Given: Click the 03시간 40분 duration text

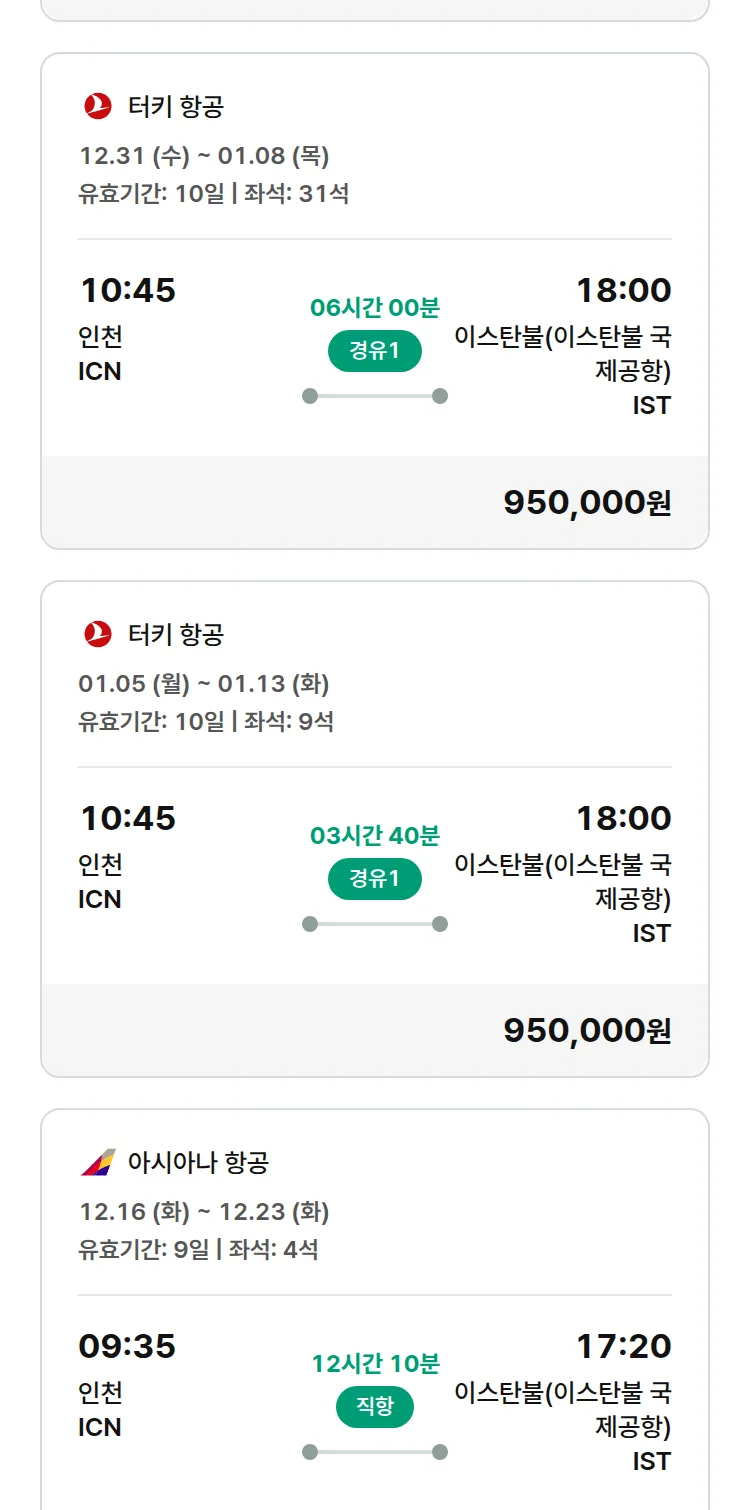Looking at the screenshot, I should tap(375, 836).
